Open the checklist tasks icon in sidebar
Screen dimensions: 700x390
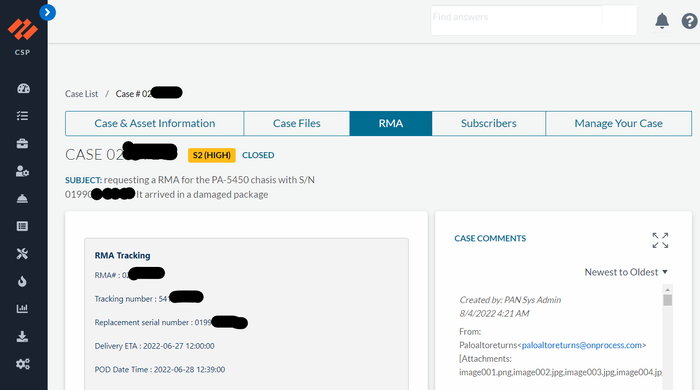[x=22, y=116]
